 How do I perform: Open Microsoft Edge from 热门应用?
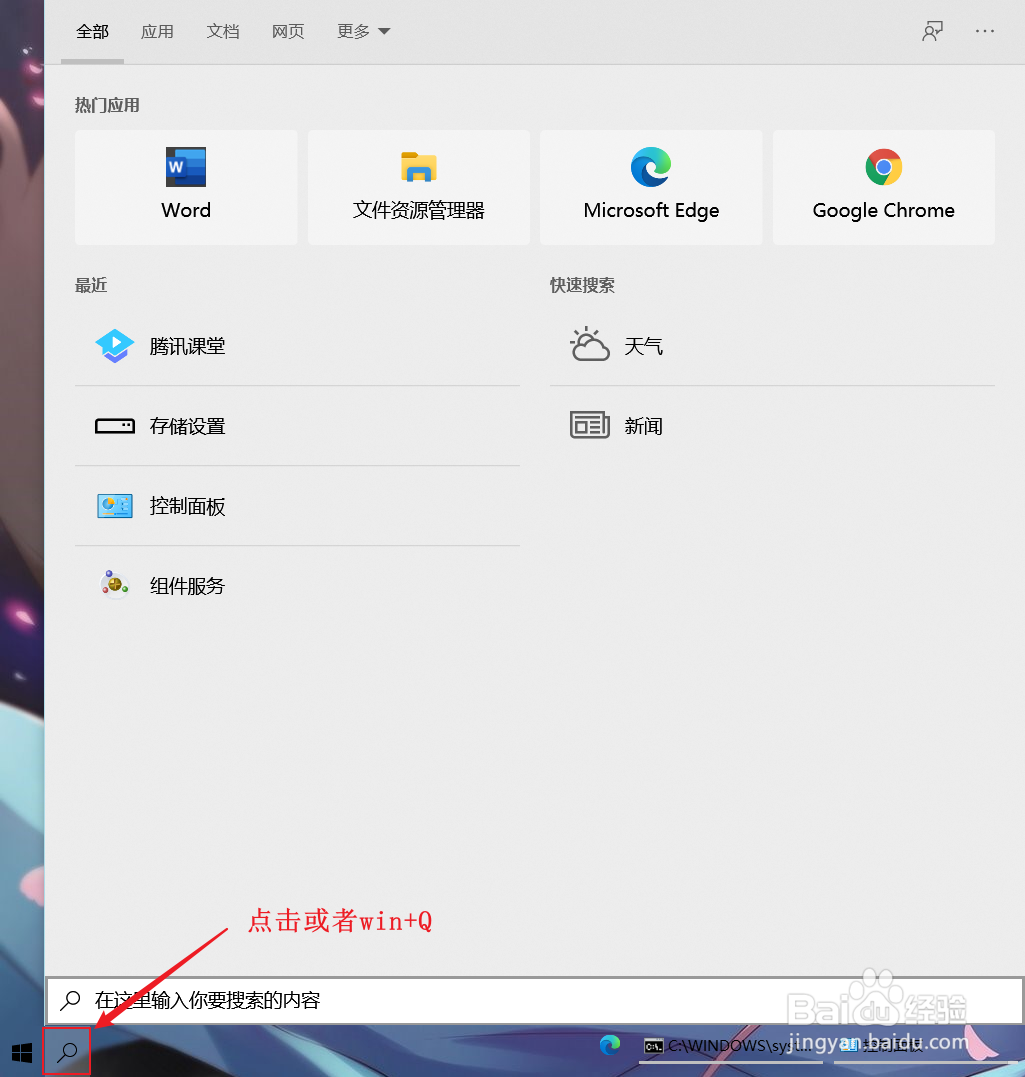pos(650,187)
